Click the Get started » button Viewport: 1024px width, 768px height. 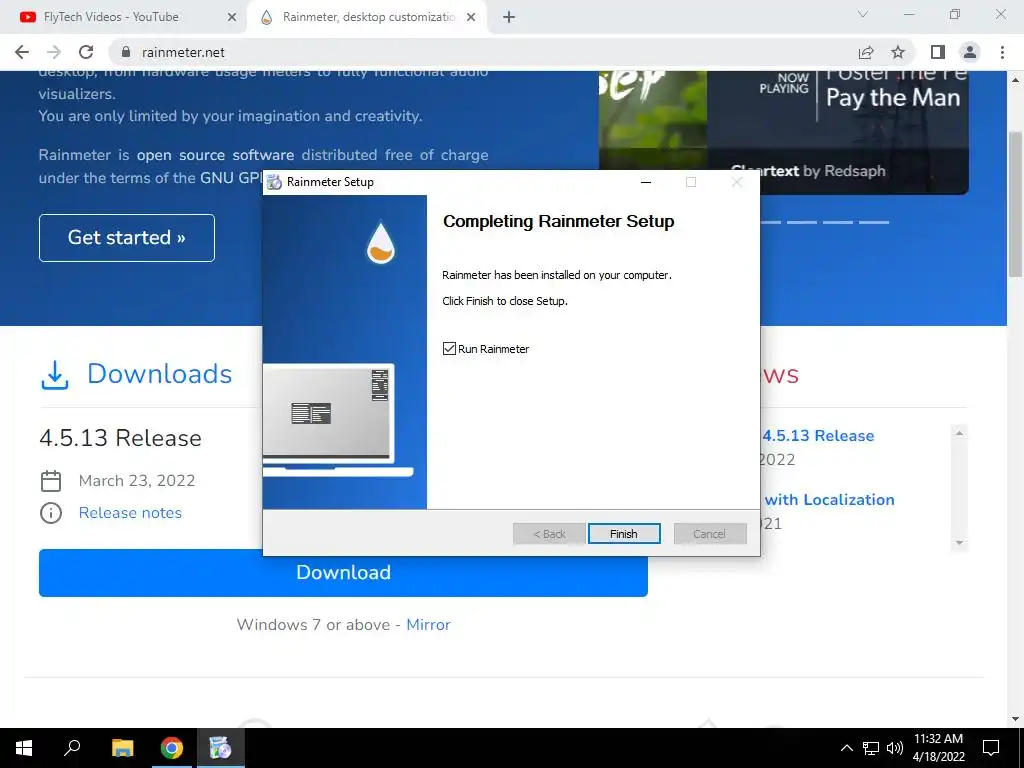127,238
